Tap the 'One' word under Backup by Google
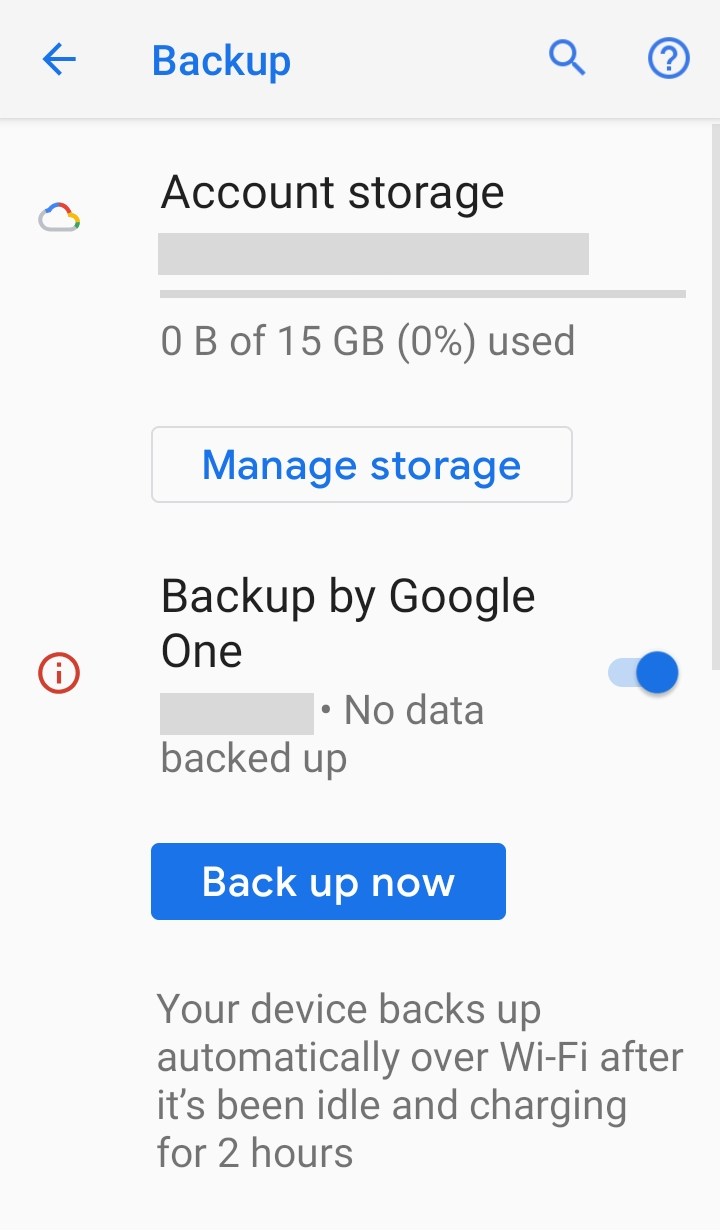 (202, 652)
